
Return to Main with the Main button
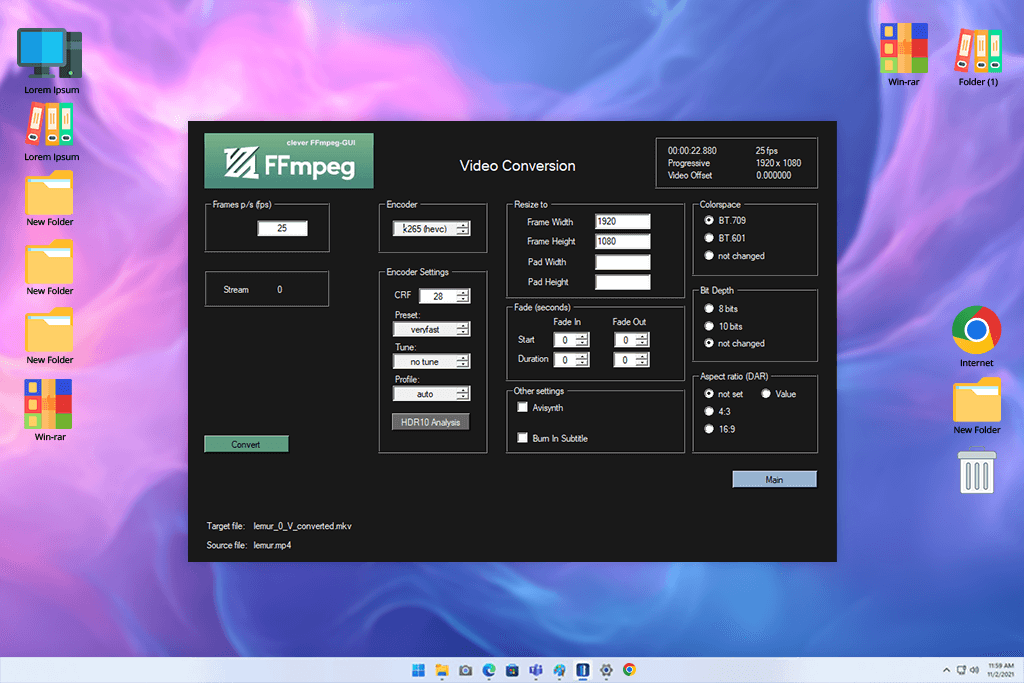click(x=774, y=479)
